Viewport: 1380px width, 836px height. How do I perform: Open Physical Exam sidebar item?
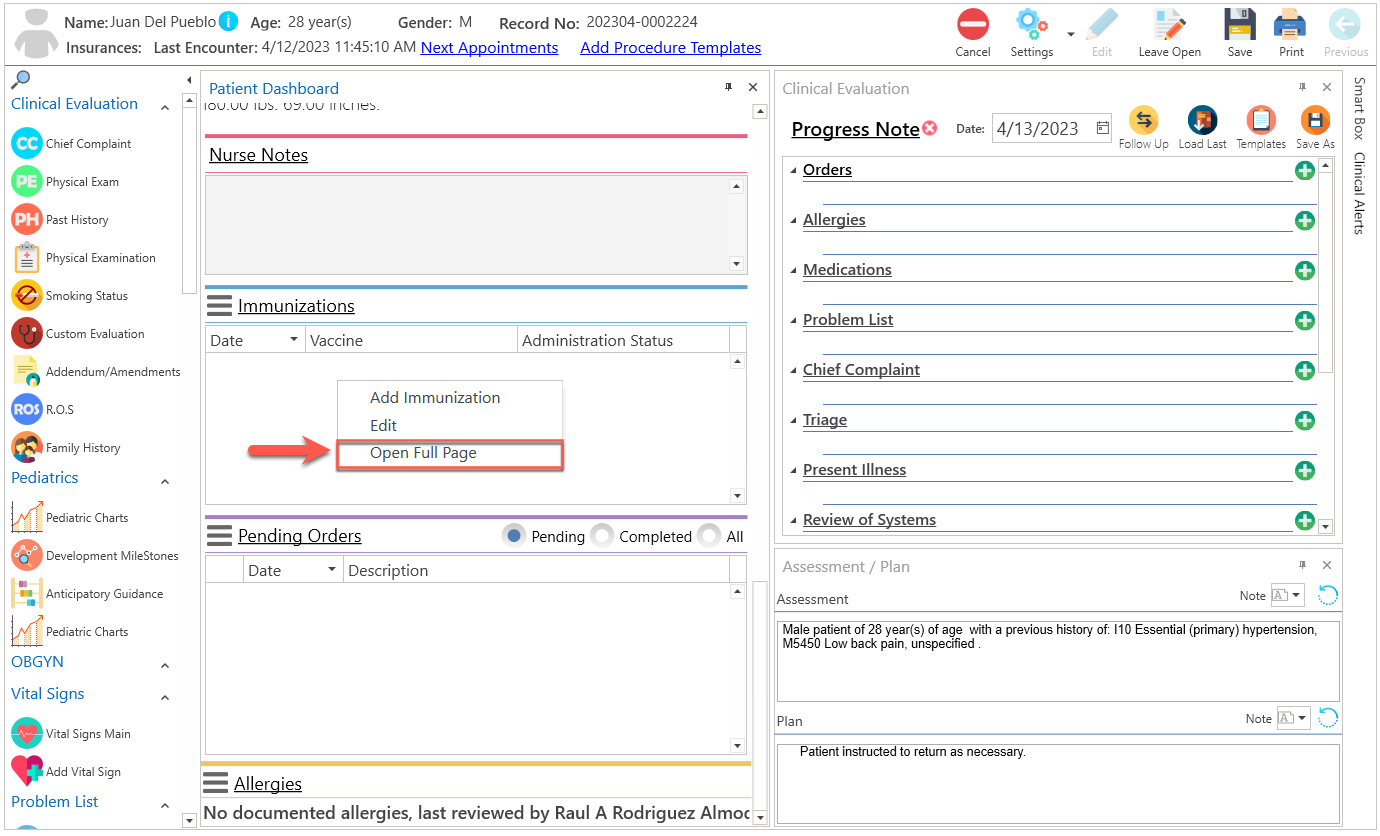pos(65,182)
